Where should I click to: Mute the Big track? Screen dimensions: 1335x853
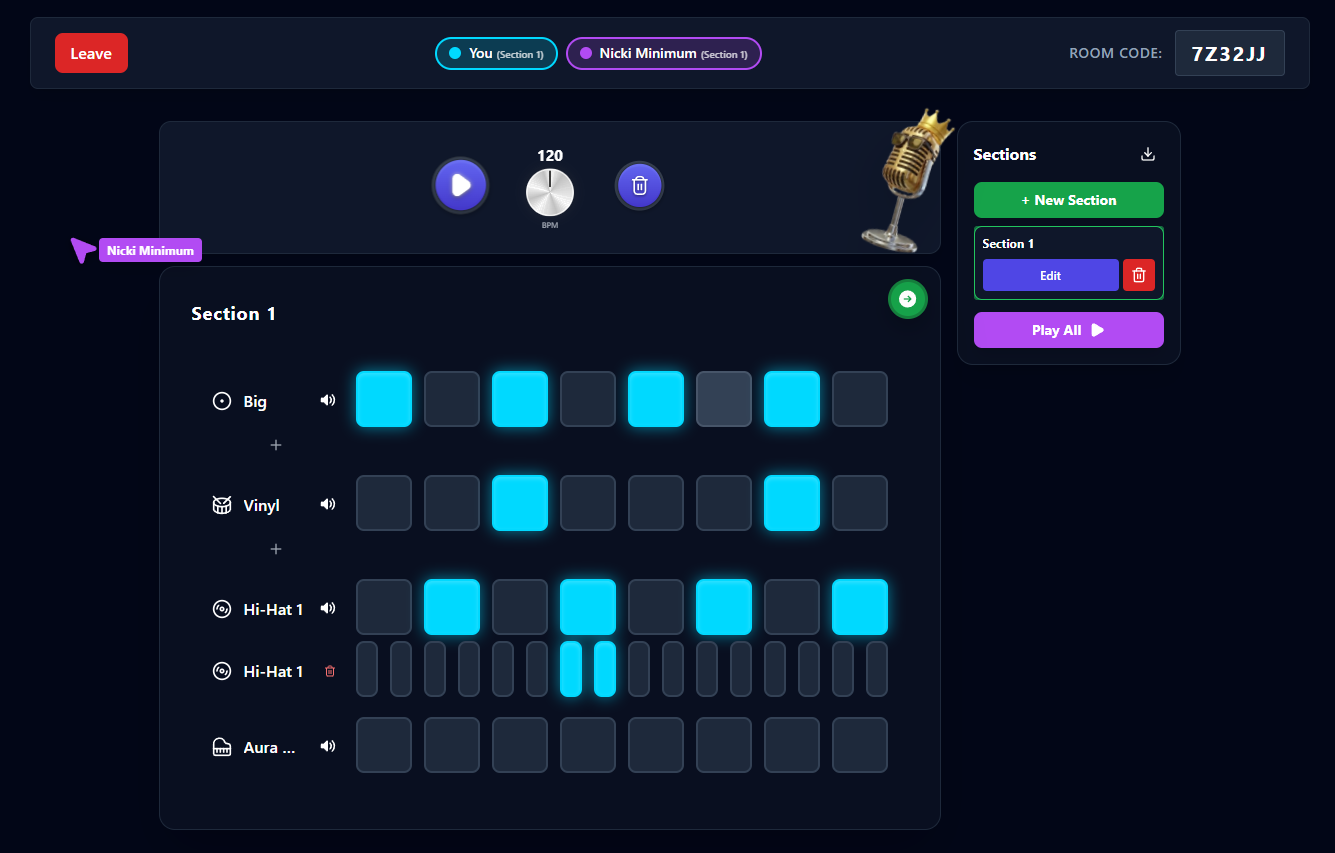328,399
